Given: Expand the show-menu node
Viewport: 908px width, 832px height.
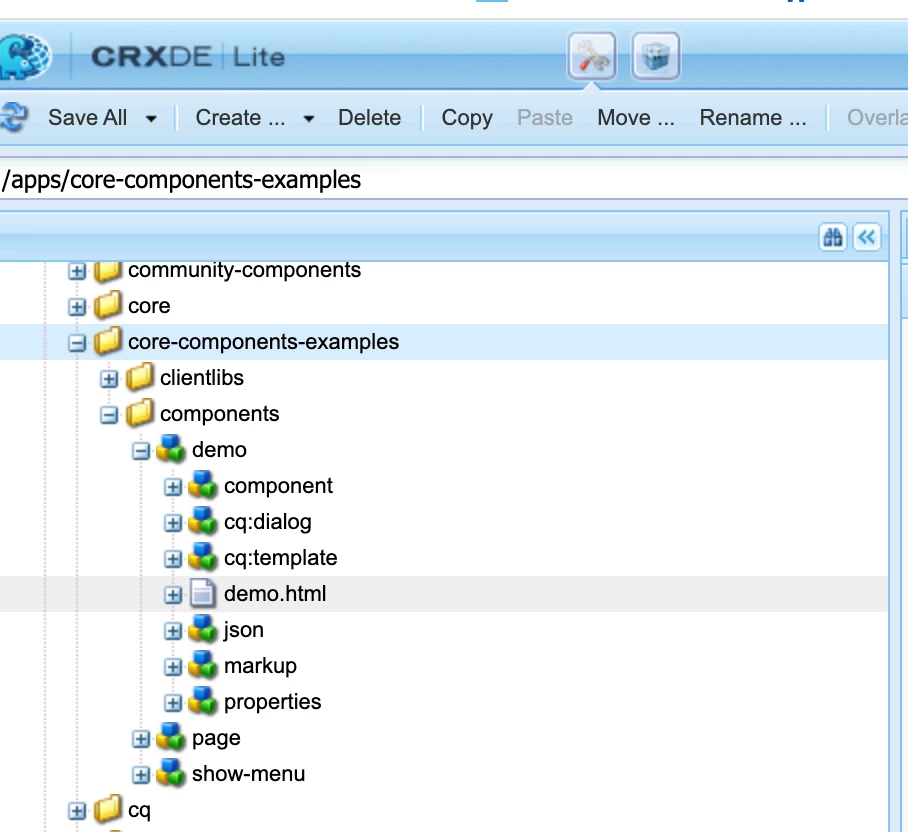Looking at the screenshot, I should pos(141,775).
